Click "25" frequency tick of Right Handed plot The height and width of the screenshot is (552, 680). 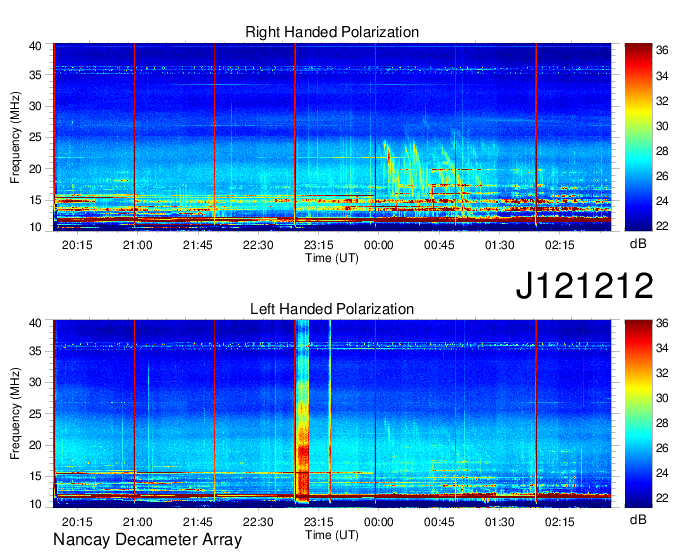35,137
